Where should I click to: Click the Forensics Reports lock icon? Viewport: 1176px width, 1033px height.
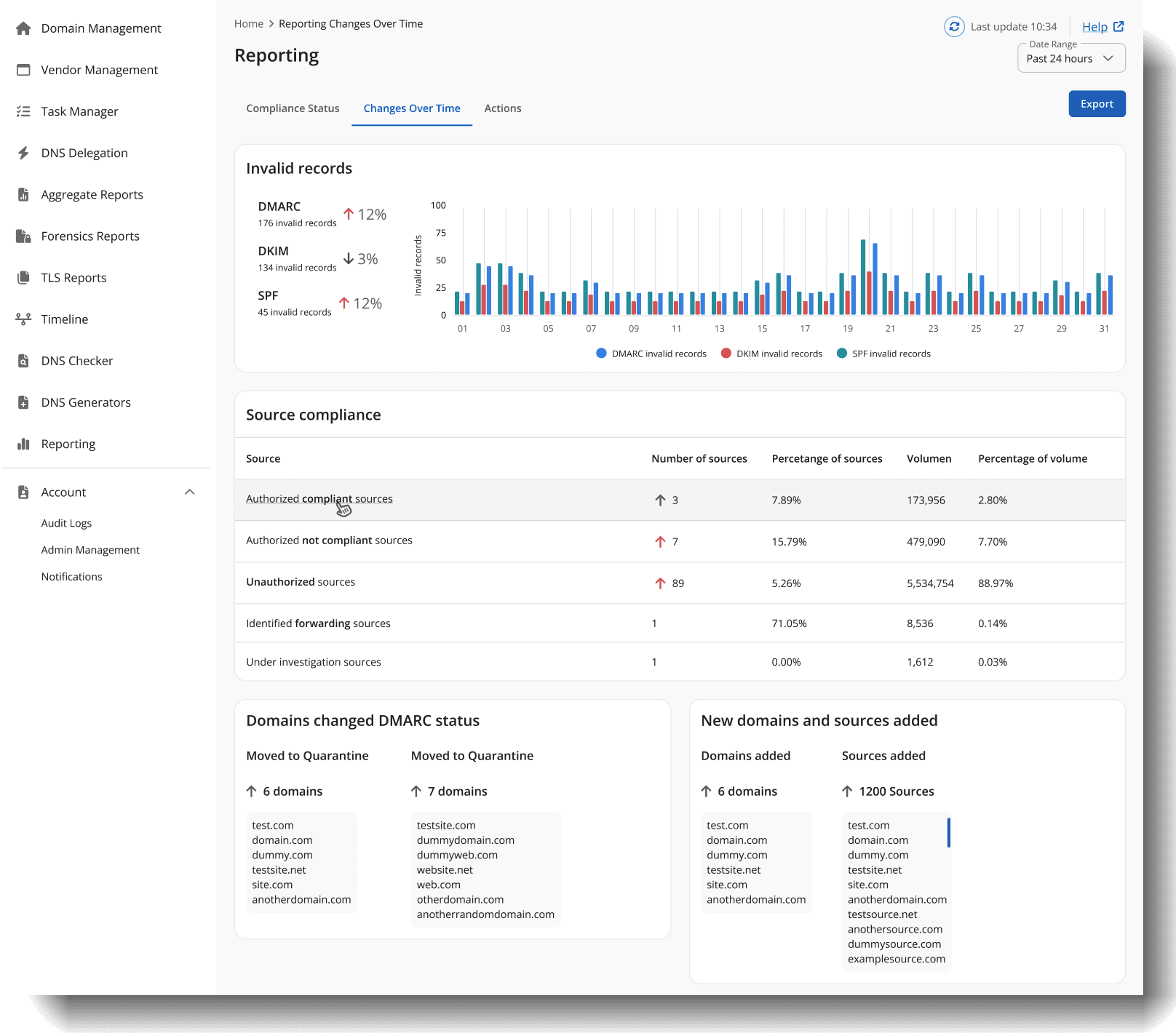23,236
